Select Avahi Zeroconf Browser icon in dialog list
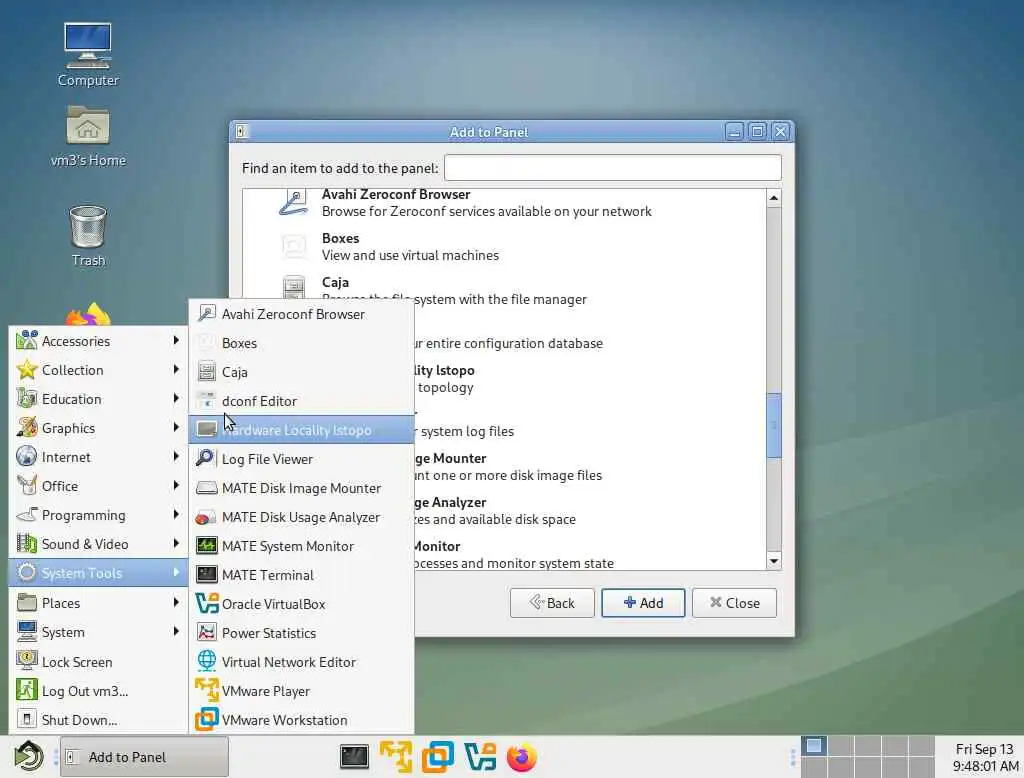 (x=294, y=202)
